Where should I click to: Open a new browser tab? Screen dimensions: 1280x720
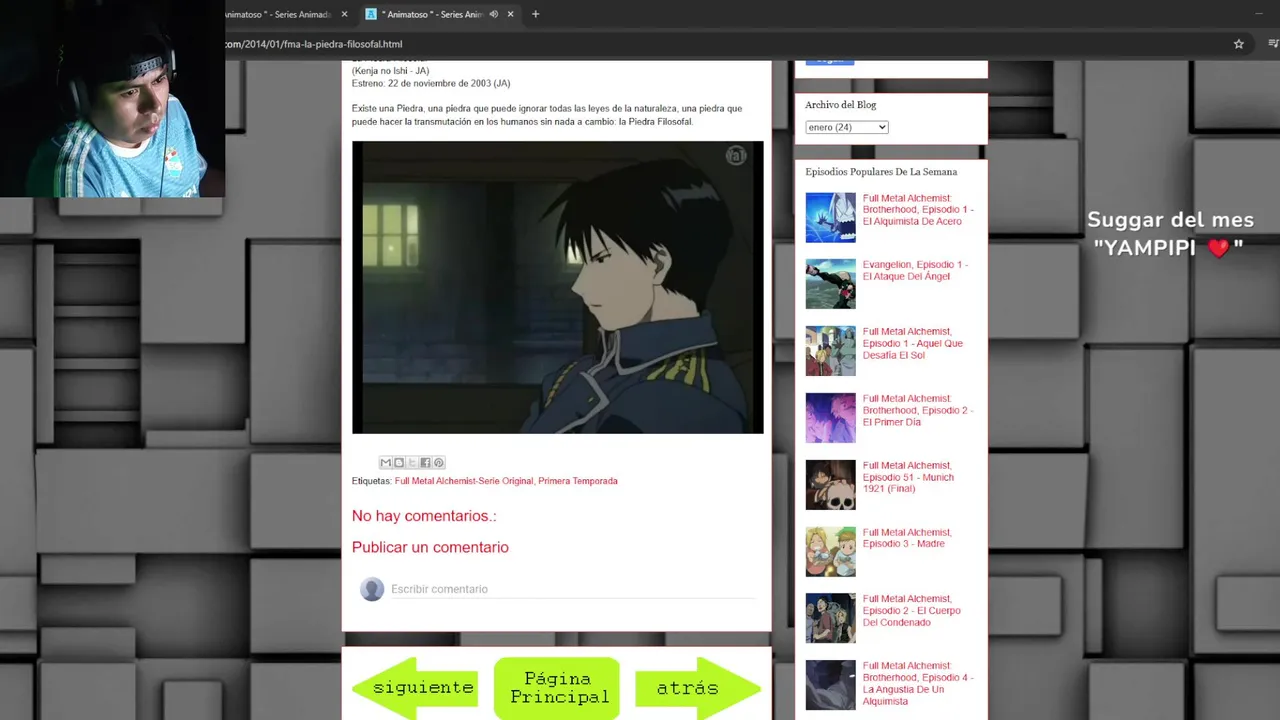[x=535, y=14]
